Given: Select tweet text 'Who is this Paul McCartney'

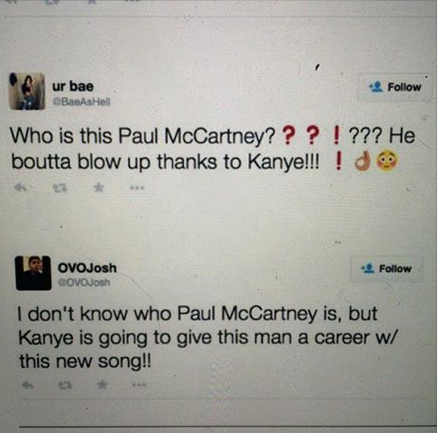Looking at the screenshot, I should pos(143,136).
